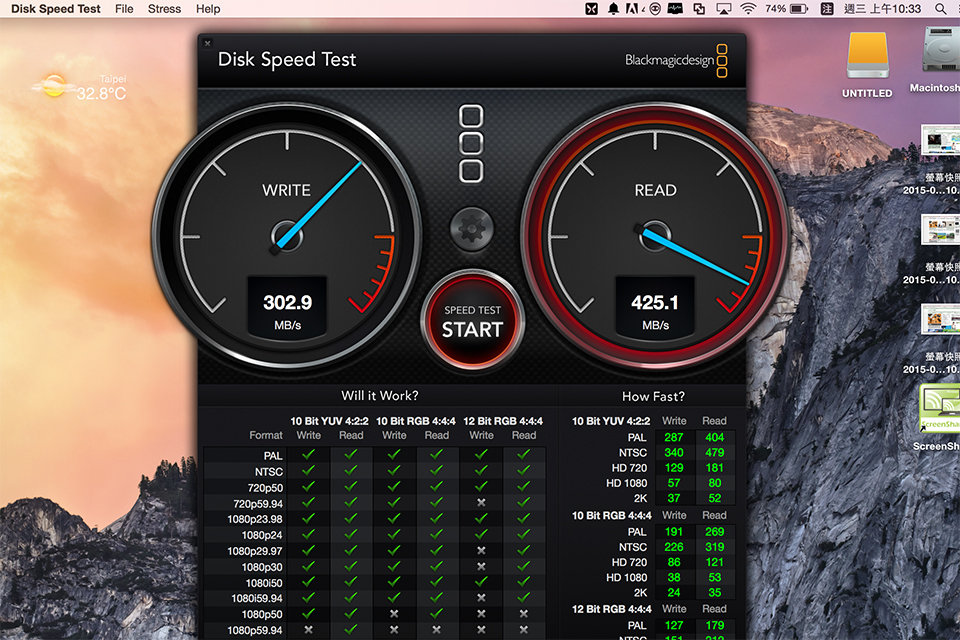Open the topmost screenshot thumbnail on desktop

click(x=940, y=145)
